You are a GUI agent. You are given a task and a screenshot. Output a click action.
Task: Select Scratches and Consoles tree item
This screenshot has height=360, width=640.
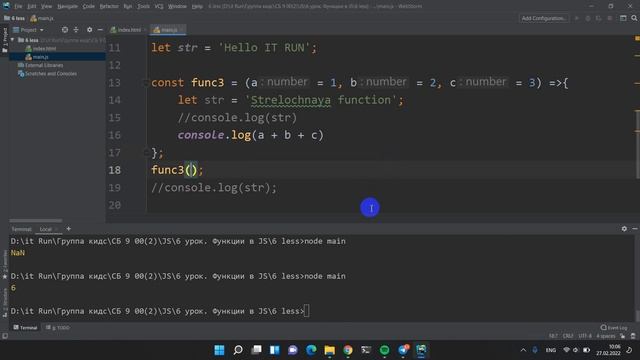[x=47, y=74]
